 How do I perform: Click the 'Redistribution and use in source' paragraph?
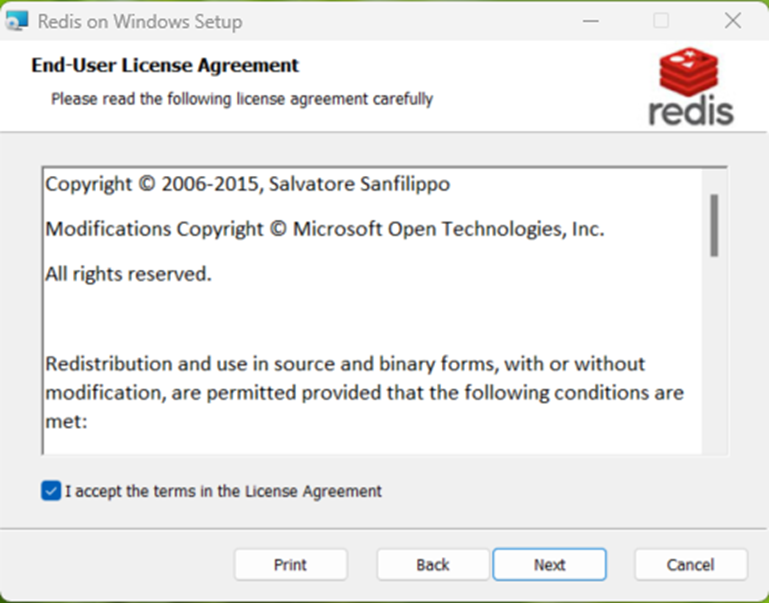coord(364,393)
